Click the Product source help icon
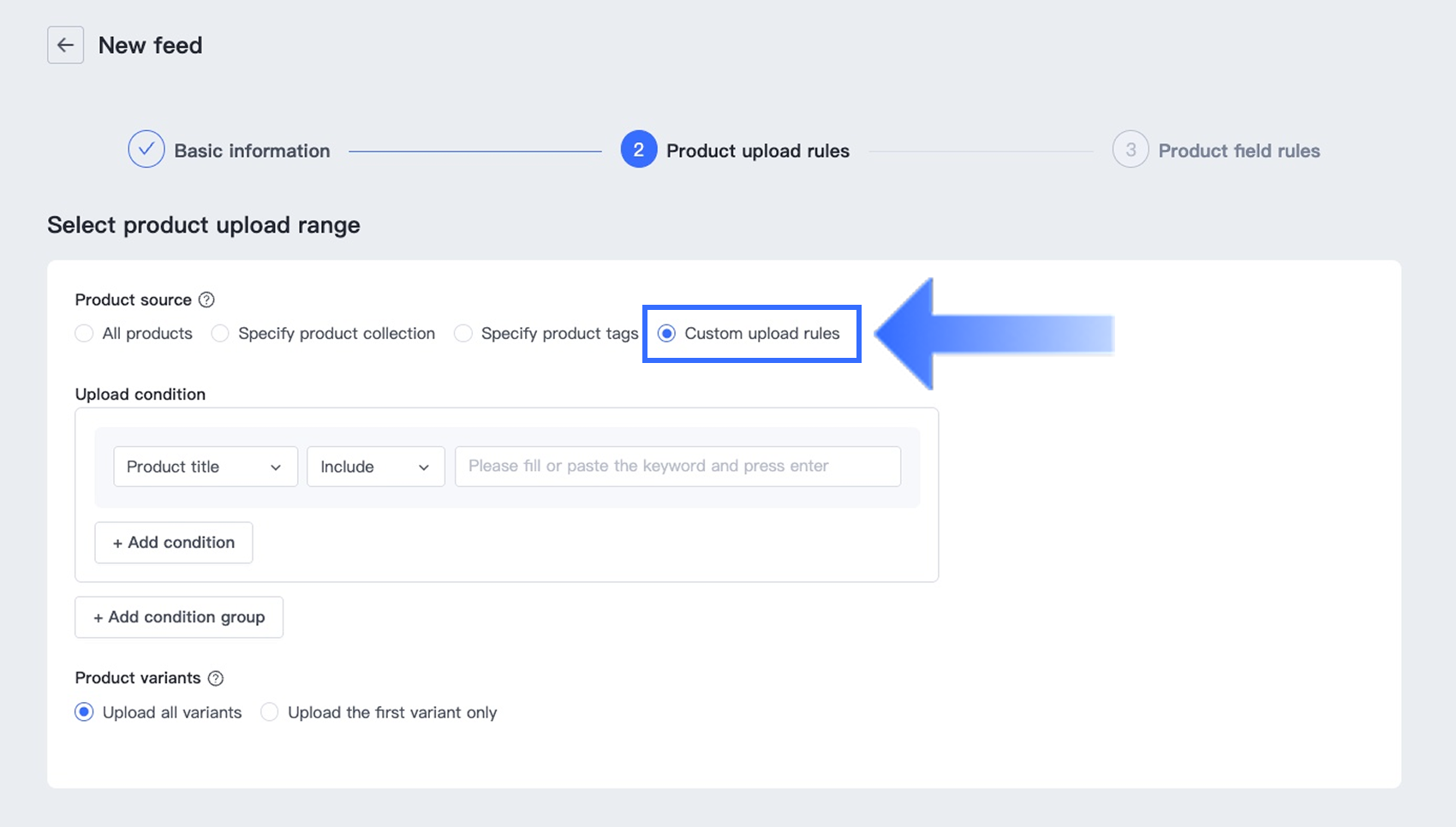Viewport: 1456px width, 827px height. pyautogui.click(x=206, y=300)
